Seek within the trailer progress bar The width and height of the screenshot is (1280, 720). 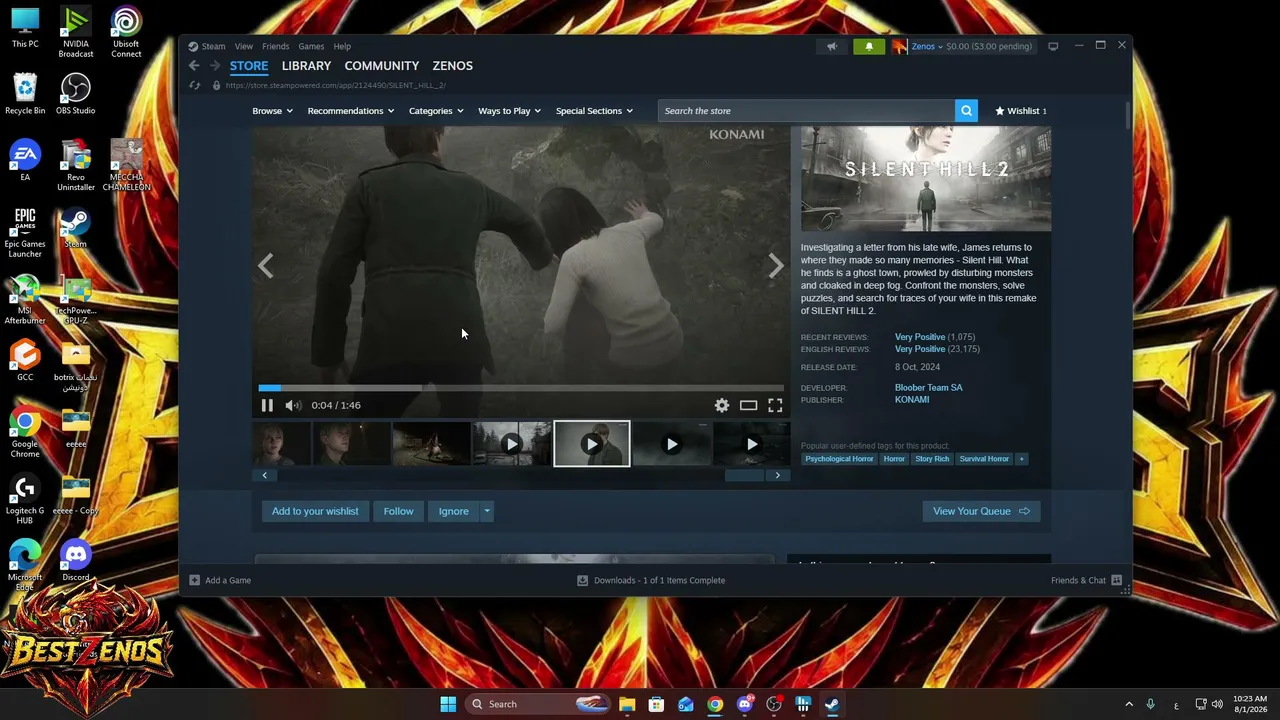[521, 388]
